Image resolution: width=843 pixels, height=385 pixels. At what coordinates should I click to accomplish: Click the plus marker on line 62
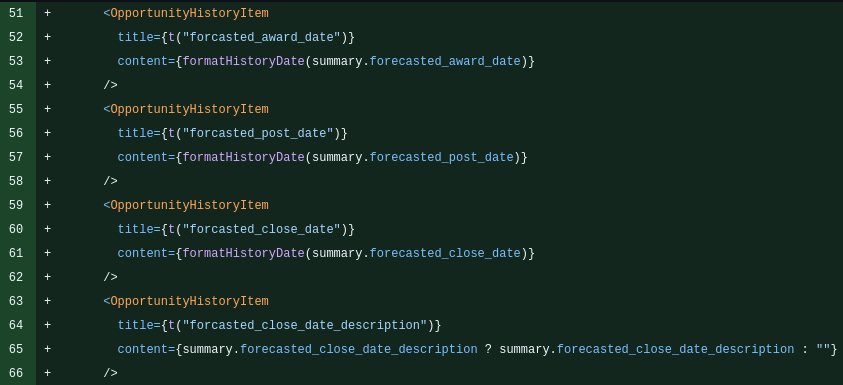tap(47, 277)
